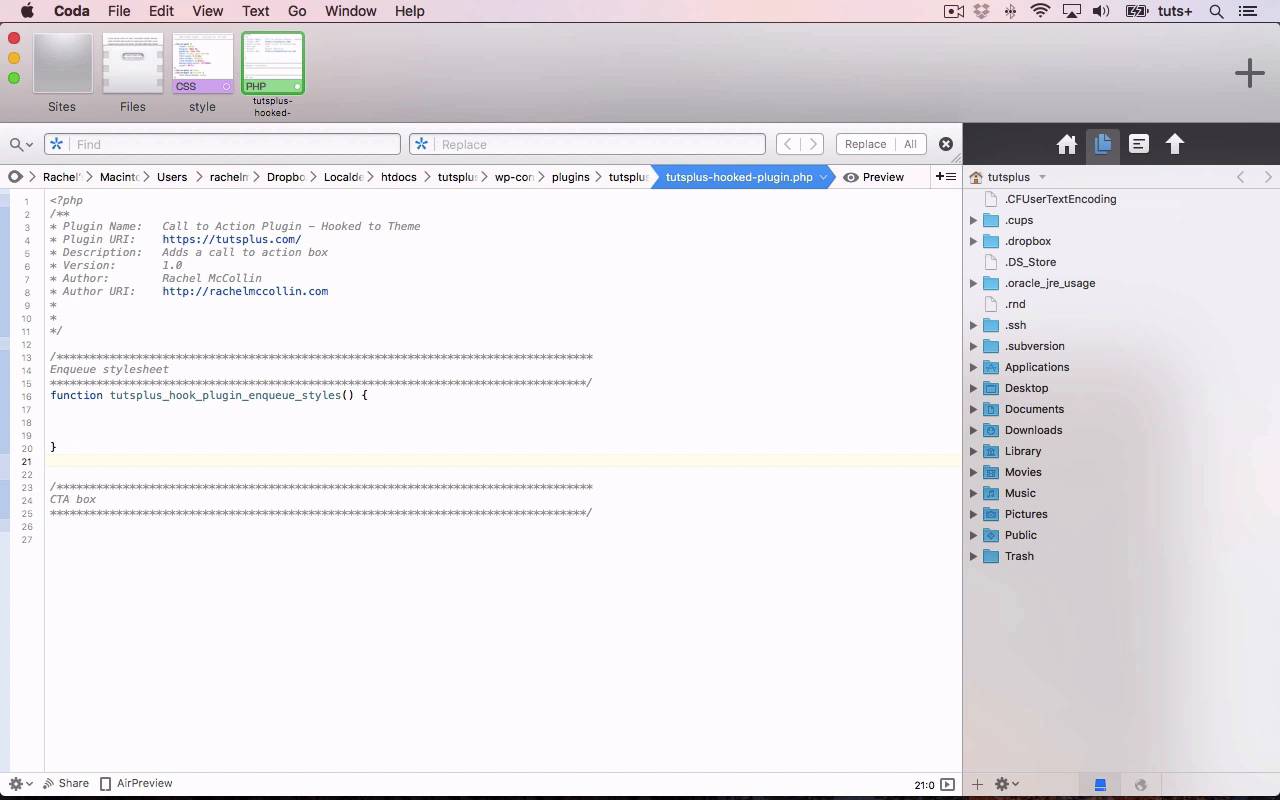The width and height of the screenshot is (1280, 800).
Task: Toggle the Replace field wildcard asterisk icon
Action: point(422,144)
